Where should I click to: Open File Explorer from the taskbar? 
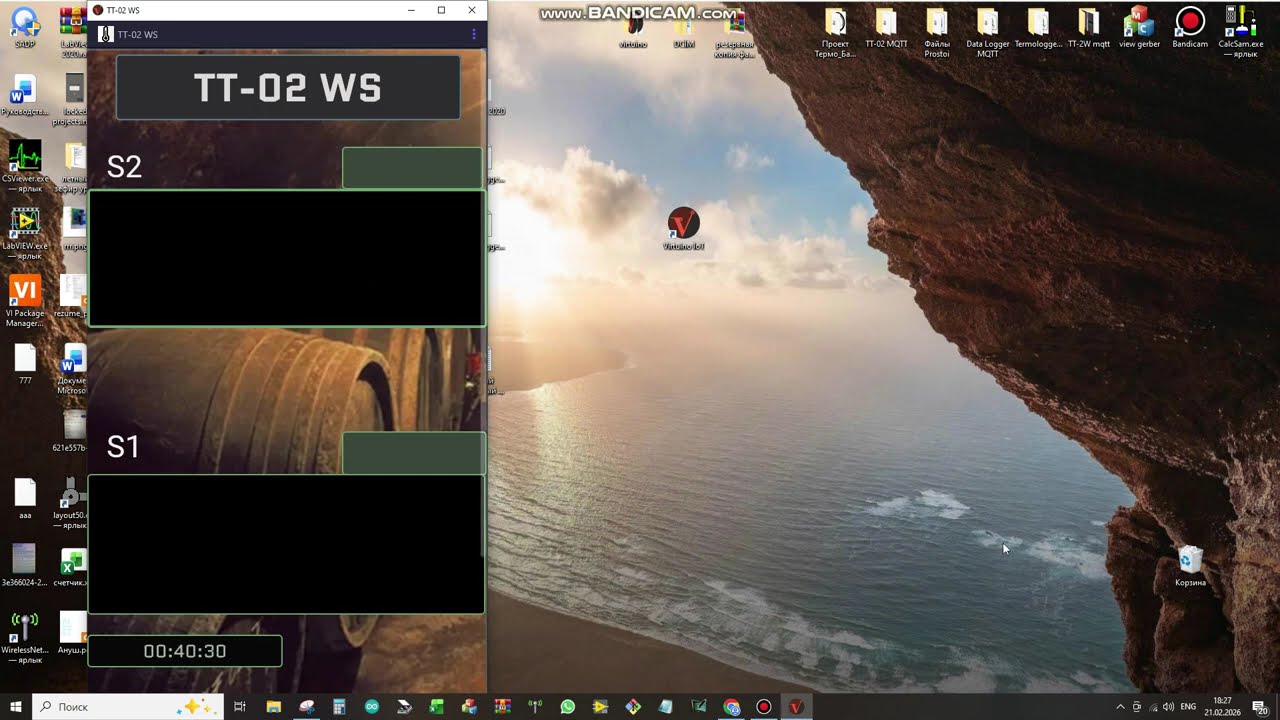[x=273, y=706]
